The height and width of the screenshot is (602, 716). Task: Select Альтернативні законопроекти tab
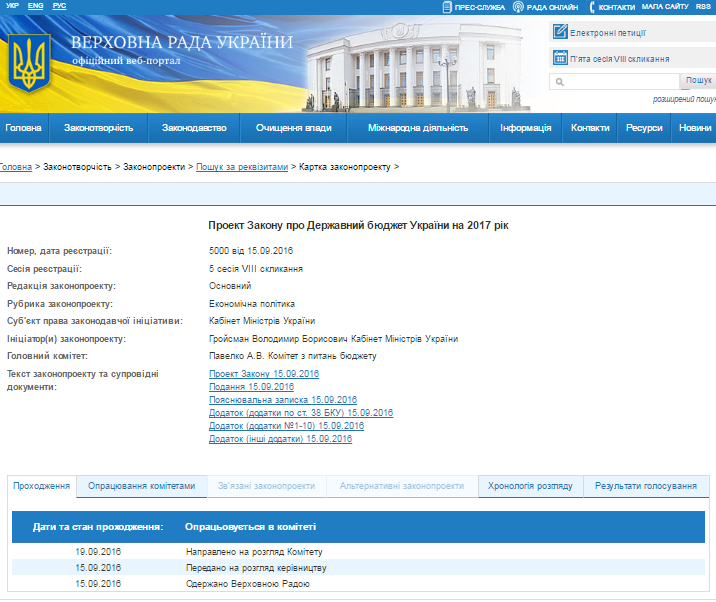402,486
